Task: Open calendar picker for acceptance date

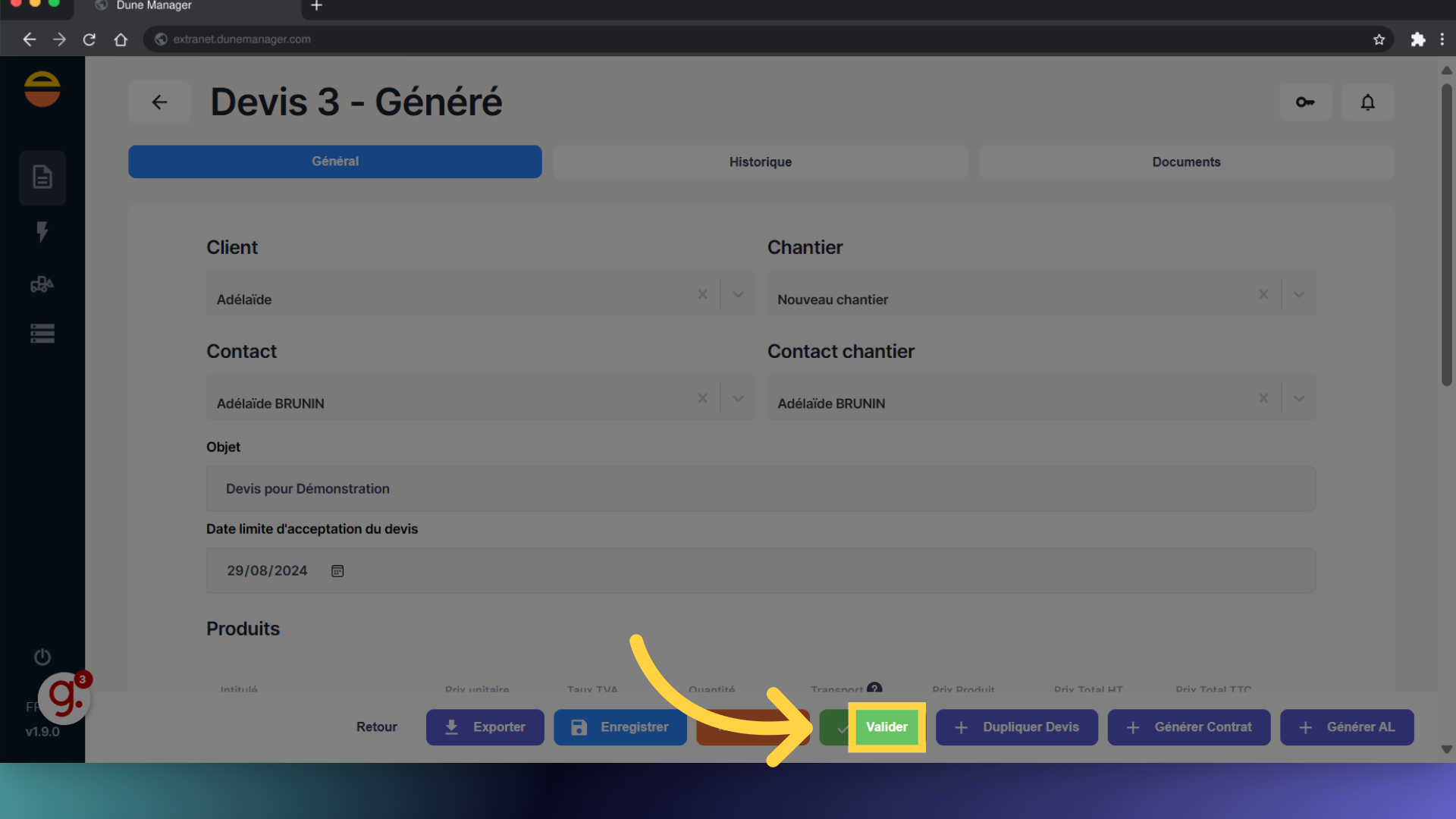Action: tap(337, 571)
